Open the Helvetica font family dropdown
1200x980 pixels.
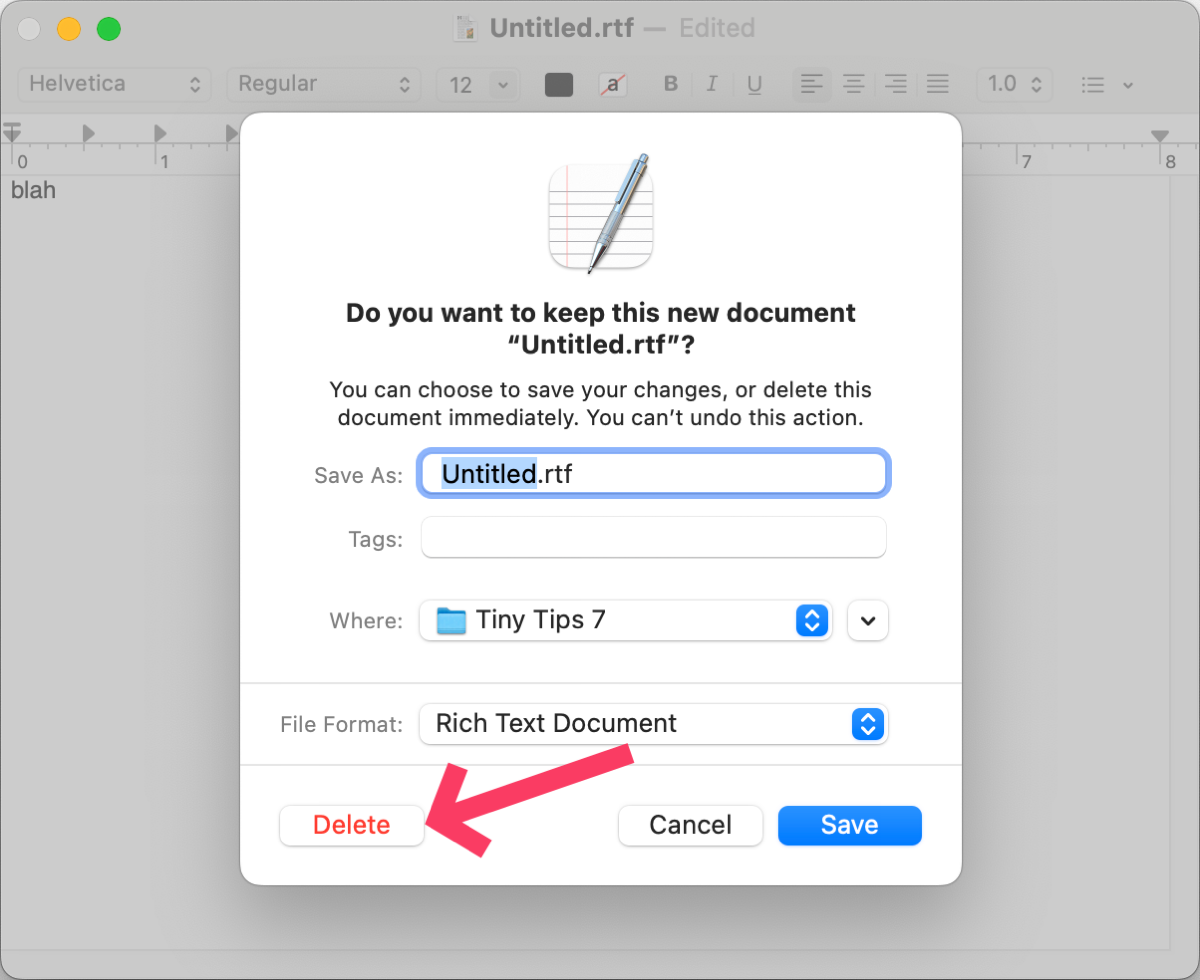[115, 84]
